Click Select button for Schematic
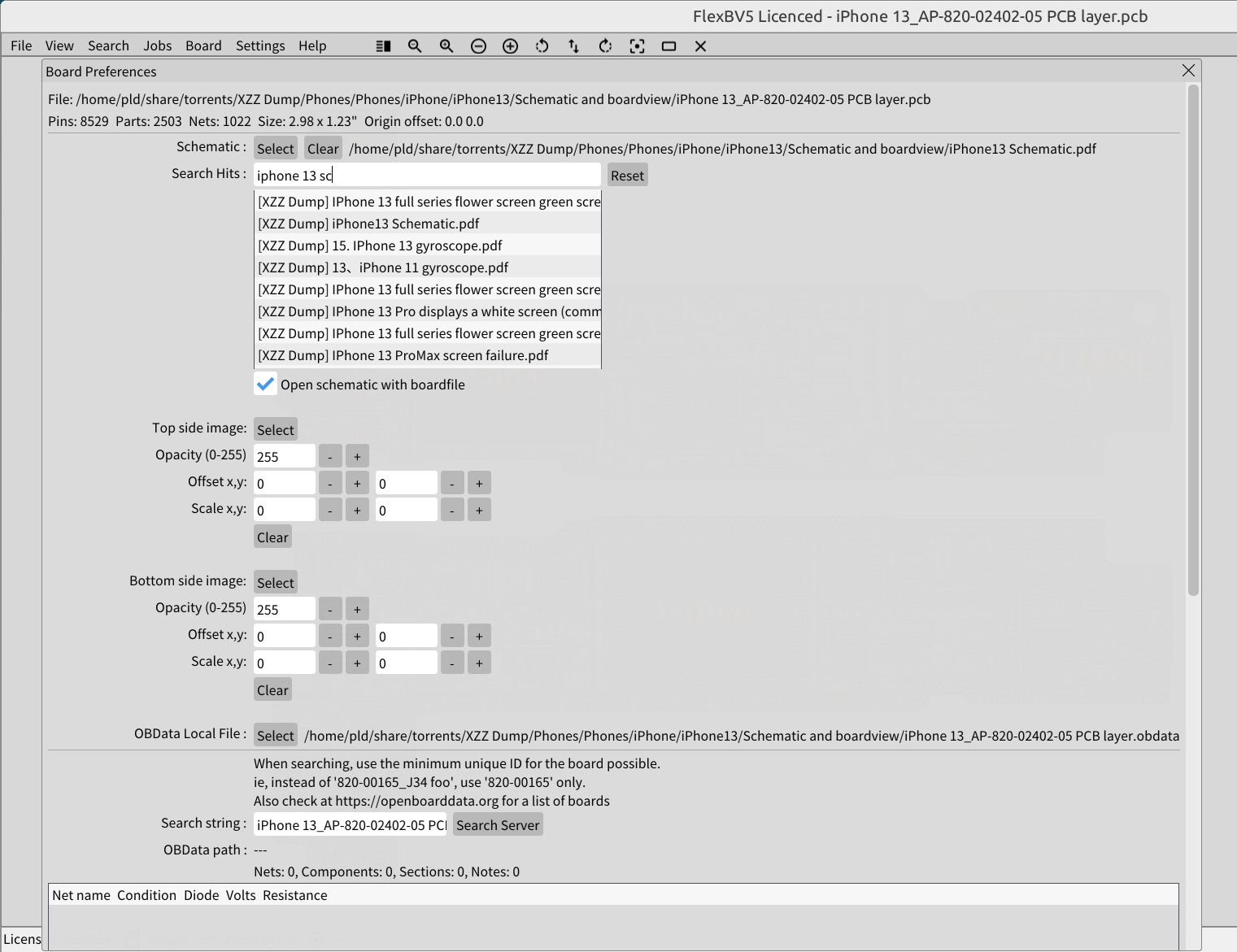 [x=276, y=148]
